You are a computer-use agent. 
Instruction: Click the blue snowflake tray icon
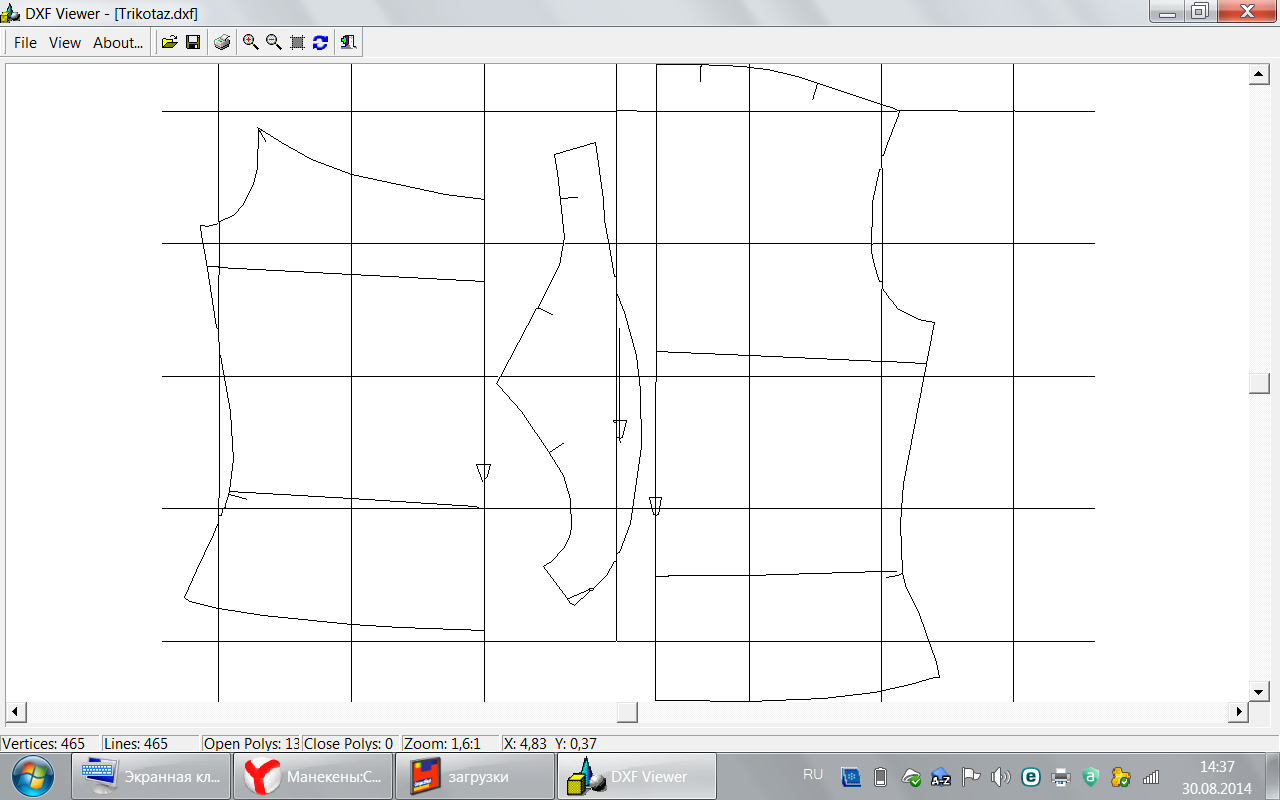pos(851,777)
